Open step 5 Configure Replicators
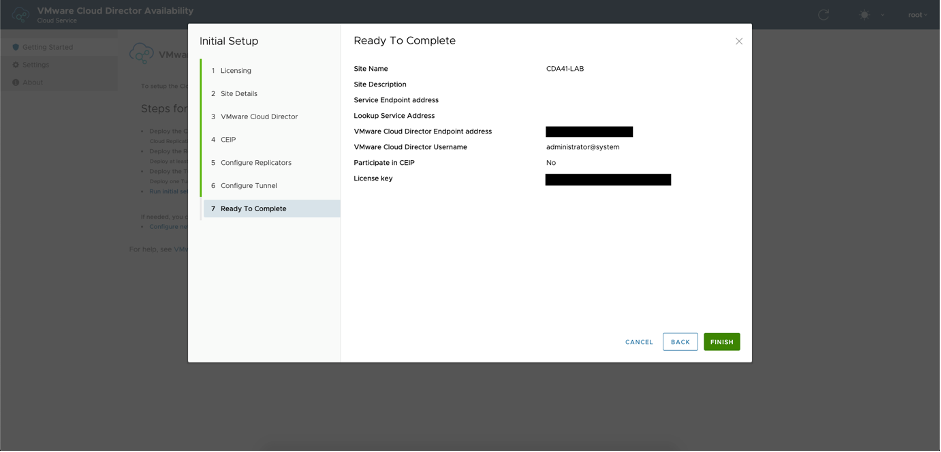 [255, 162]
